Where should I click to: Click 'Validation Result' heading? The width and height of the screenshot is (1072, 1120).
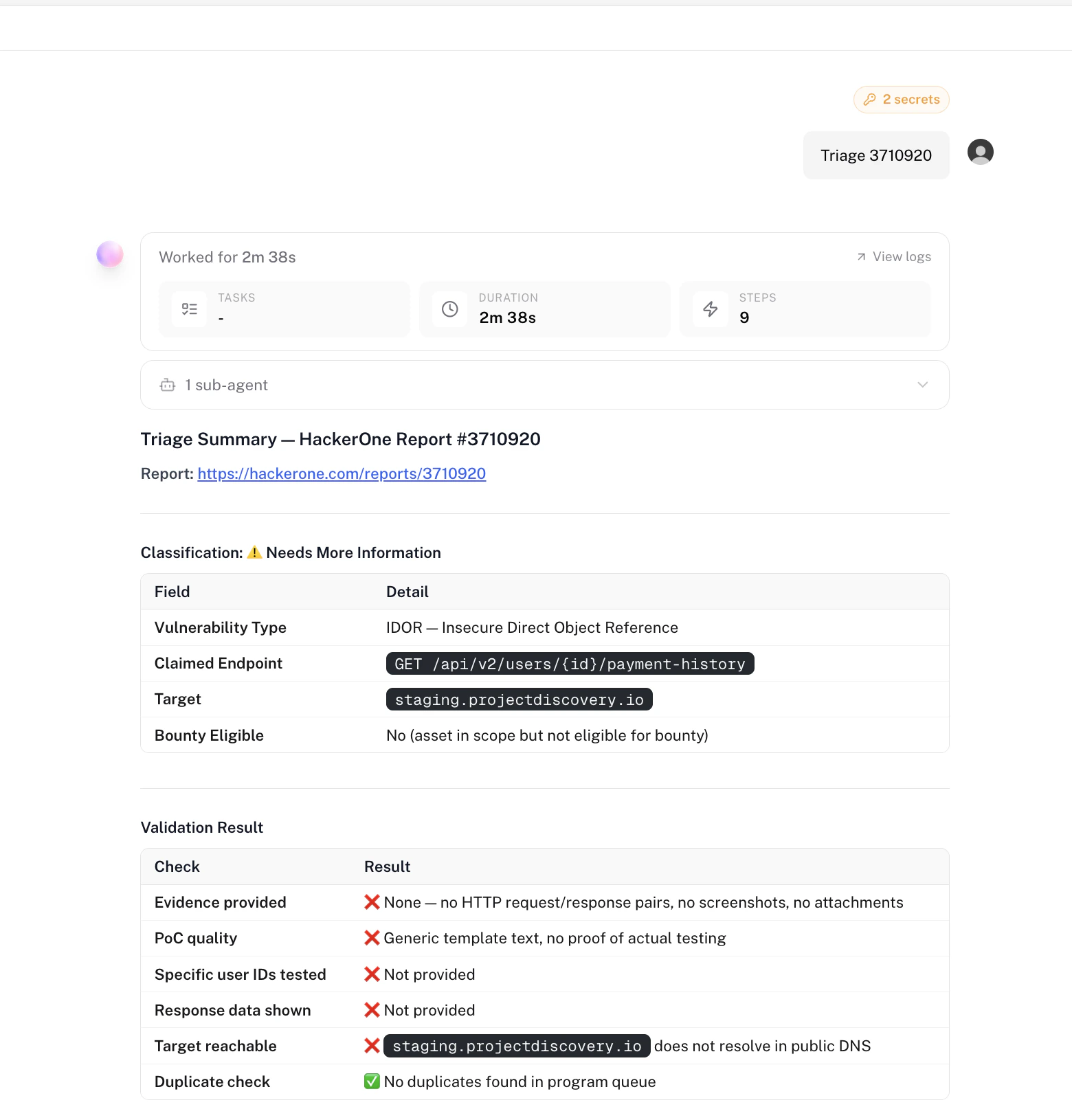202,827
